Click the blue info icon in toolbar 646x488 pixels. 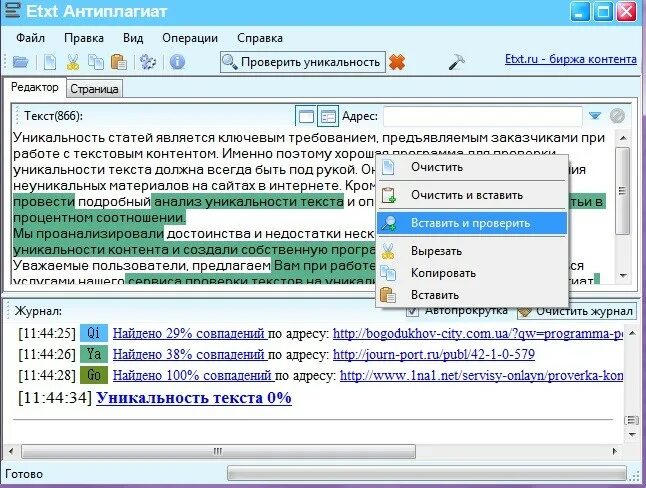tap(177, 62)
